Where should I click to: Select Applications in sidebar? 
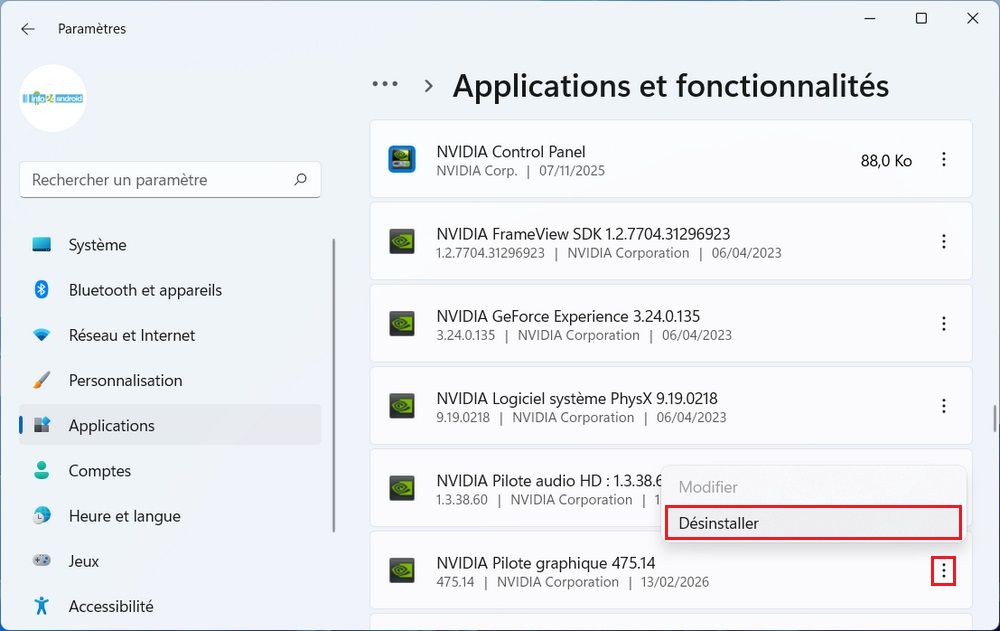[x=170, y=426]
